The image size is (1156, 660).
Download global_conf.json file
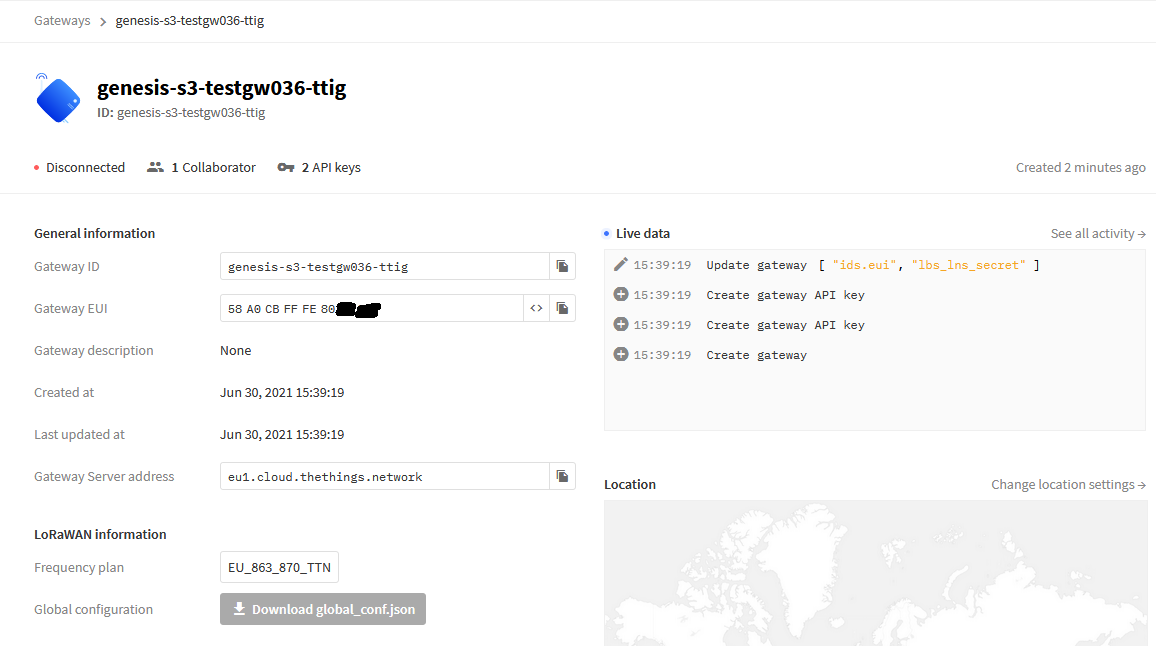pyautogui.click(x=323, y=609)
